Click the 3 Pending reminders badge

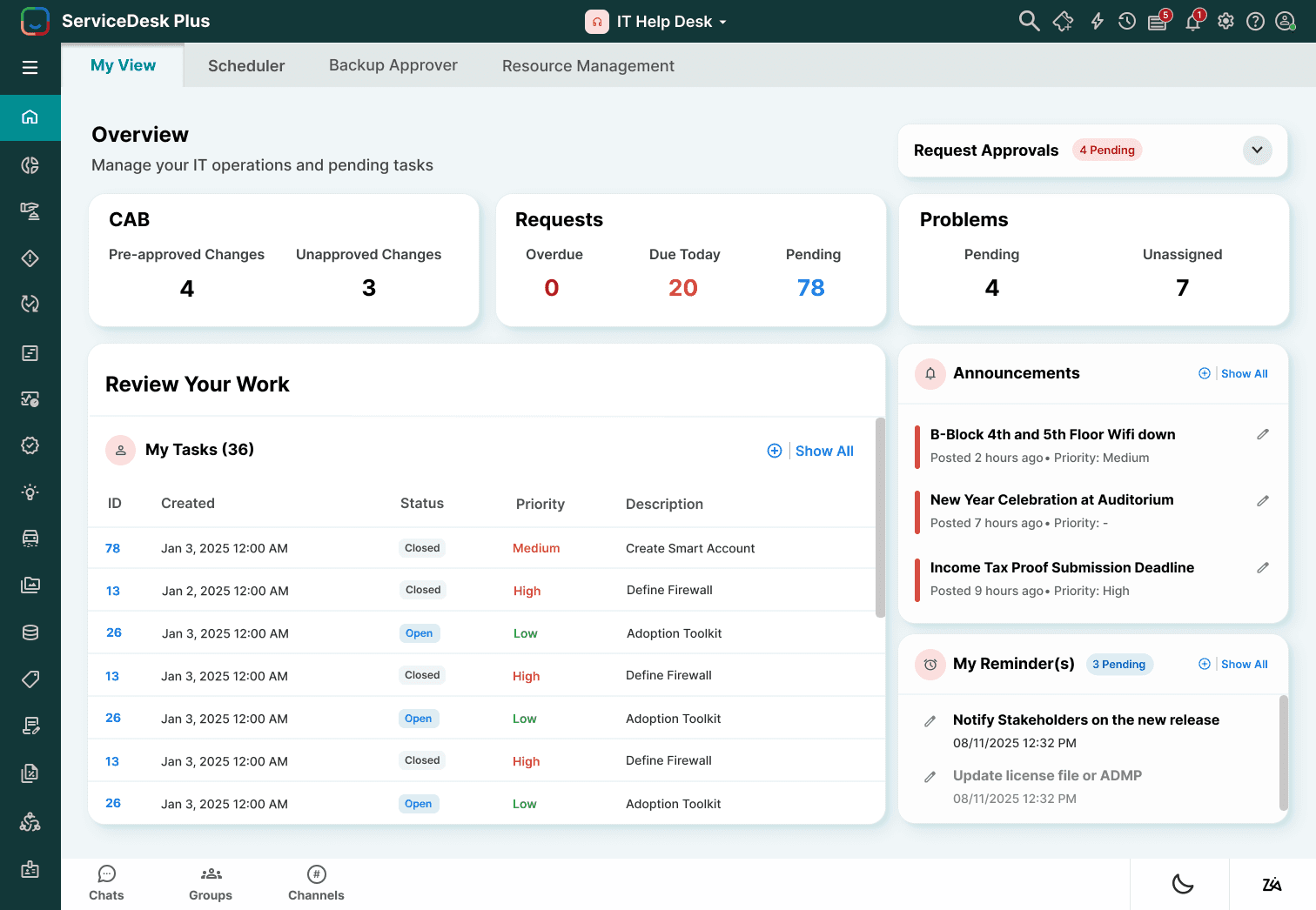(x=1119, y=664)
